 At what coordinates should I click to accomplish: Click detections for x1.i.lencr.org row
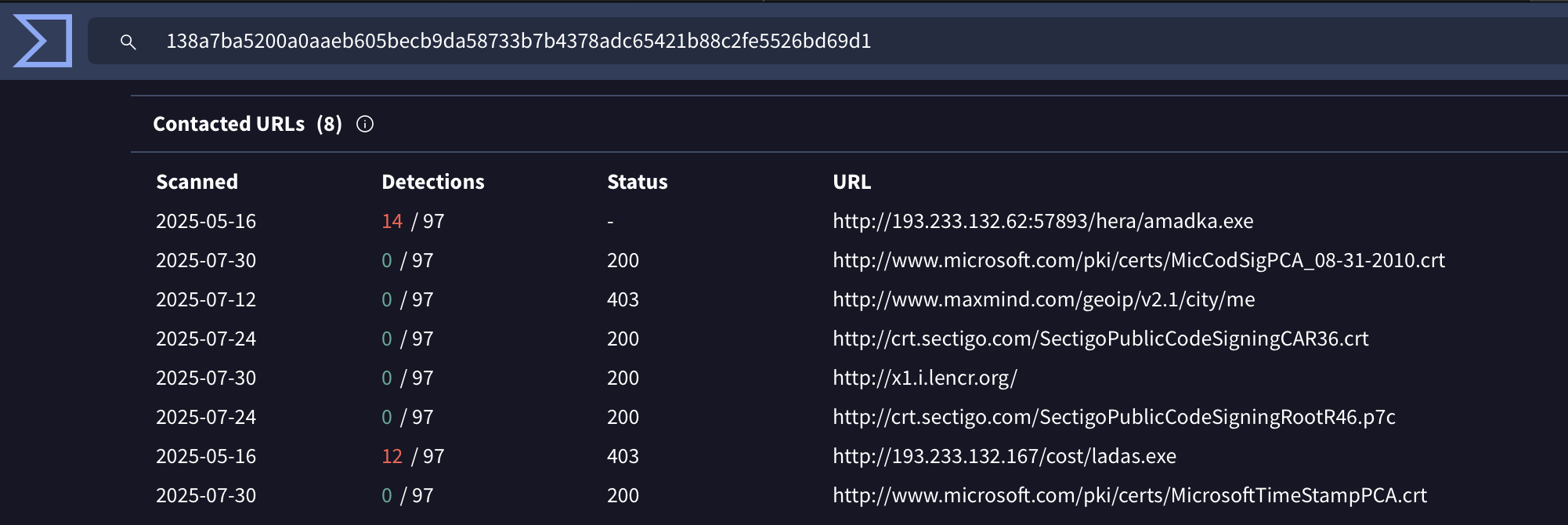coord(407,378)
